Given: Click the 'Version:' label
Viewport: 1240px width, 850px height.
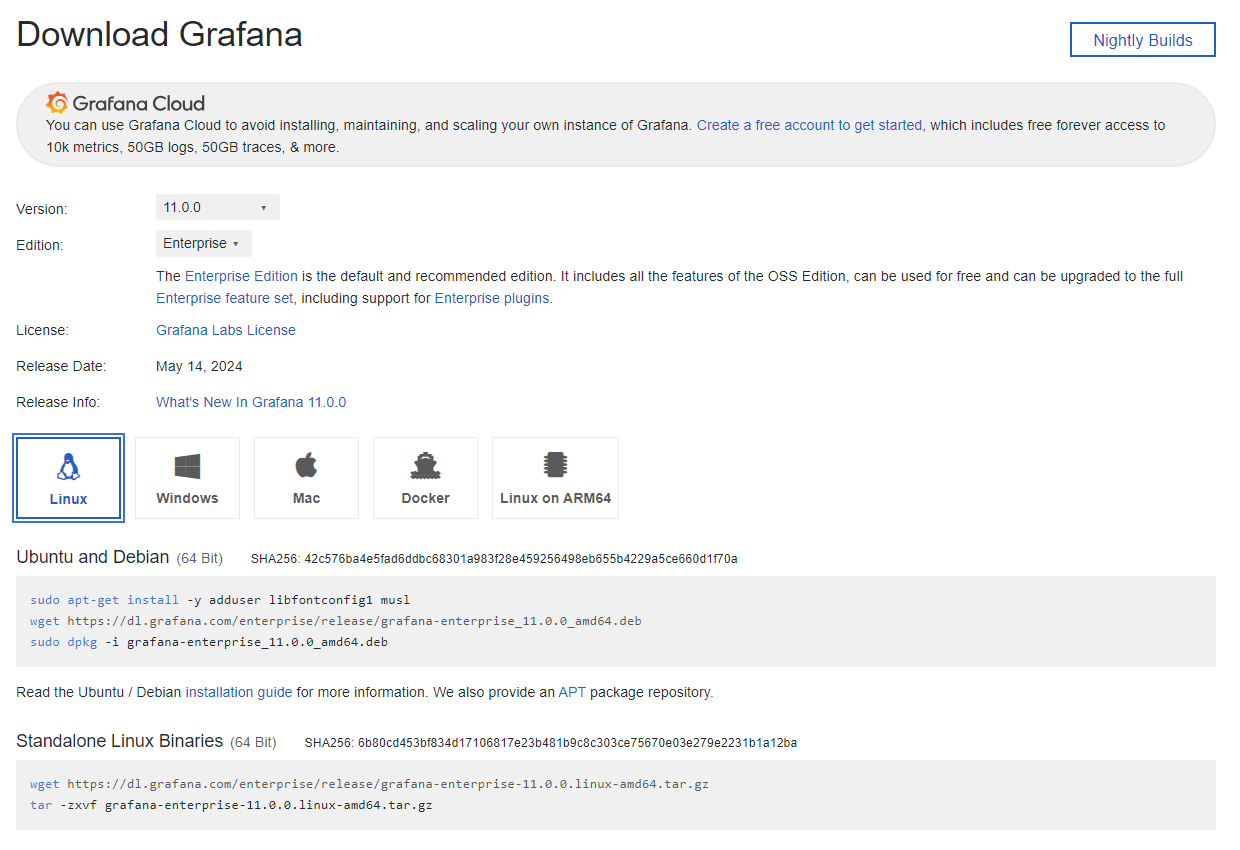Looking at the screenshot, I should click(42, 209).
